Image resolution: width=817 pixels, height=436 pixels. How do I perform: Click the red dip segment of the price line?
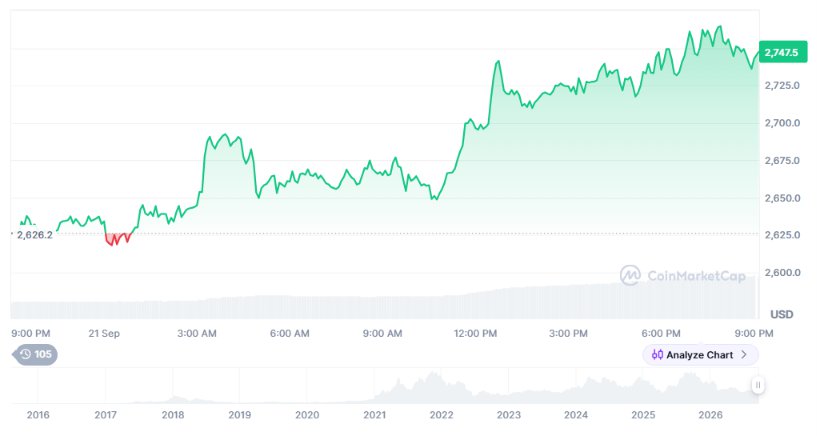click(x=118, y=239)
